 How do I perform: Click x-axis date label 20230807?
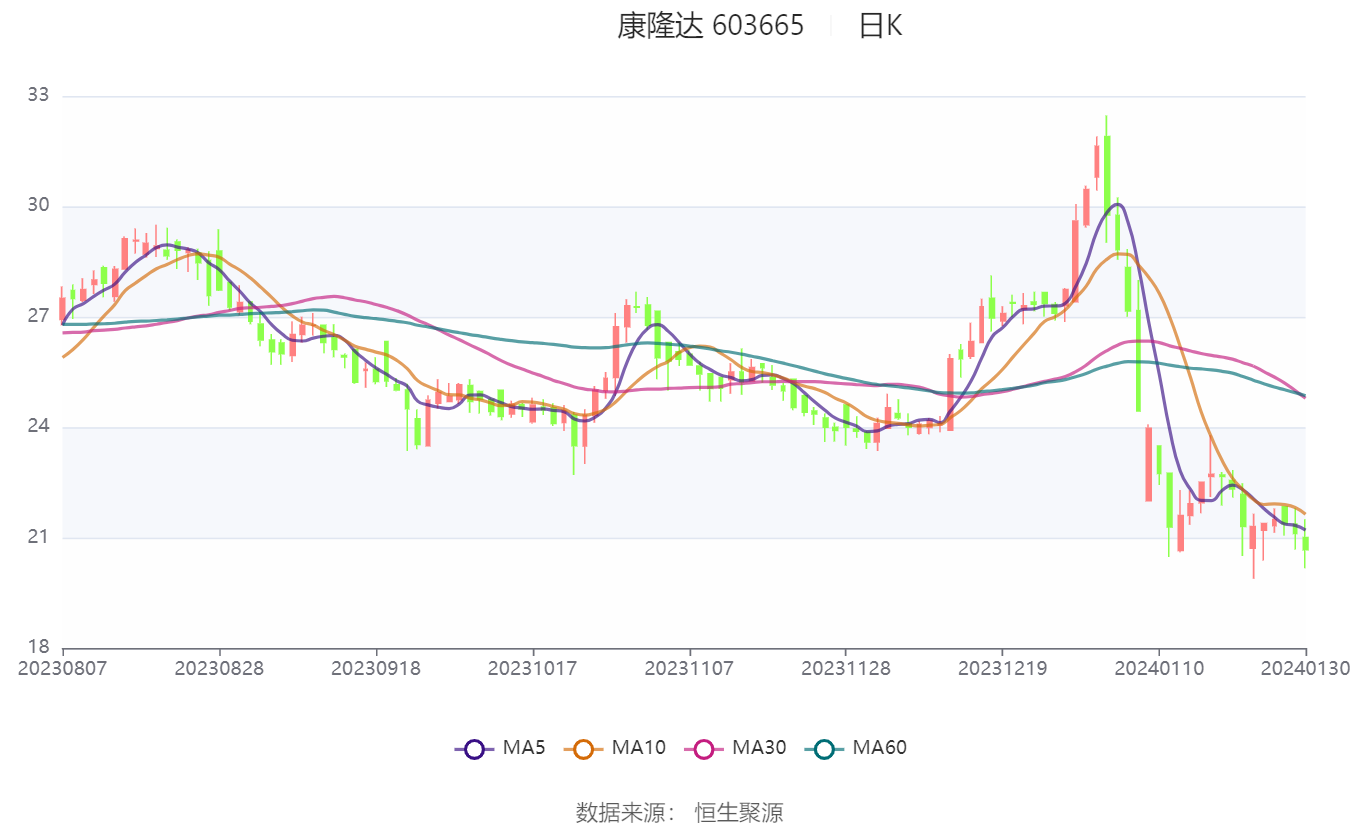63,668
